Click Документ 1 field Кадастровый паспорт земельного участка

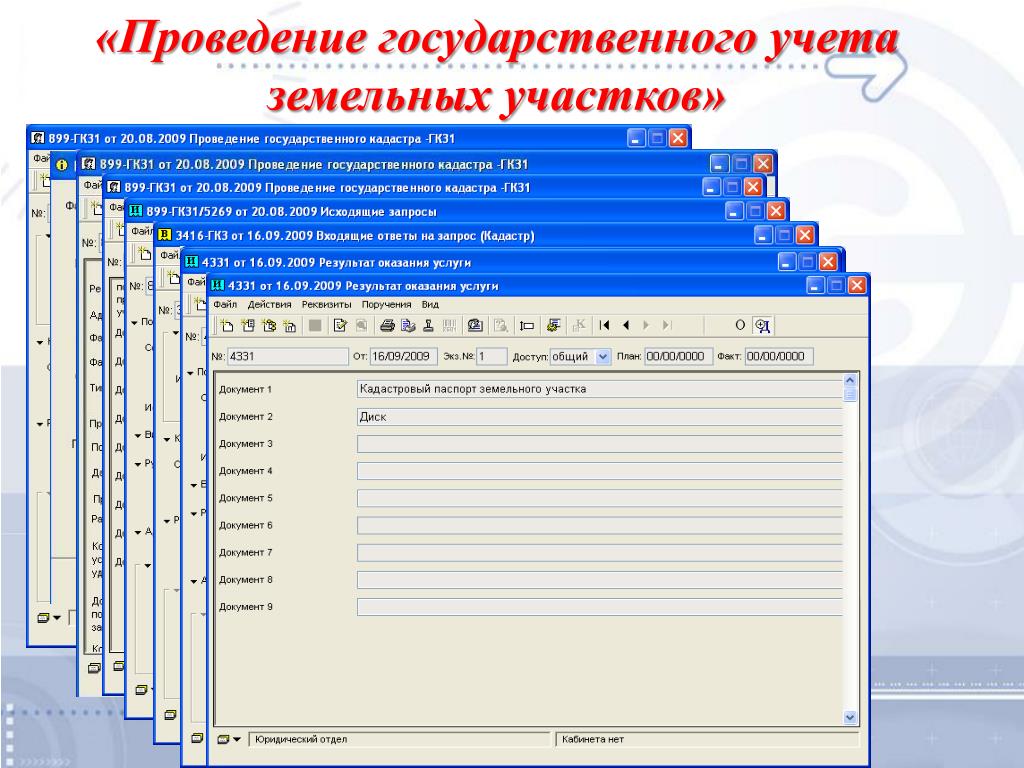600,389
